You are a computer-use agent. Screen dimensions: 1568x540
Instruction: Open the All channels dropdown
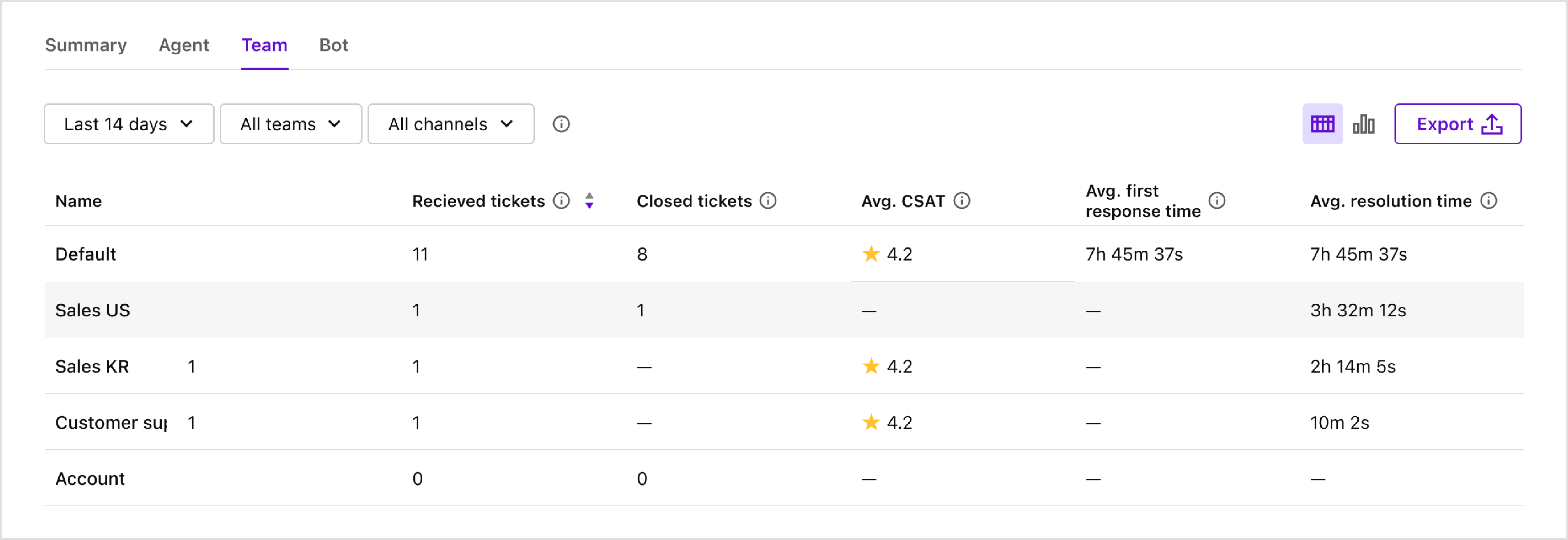tap(450, 124)
